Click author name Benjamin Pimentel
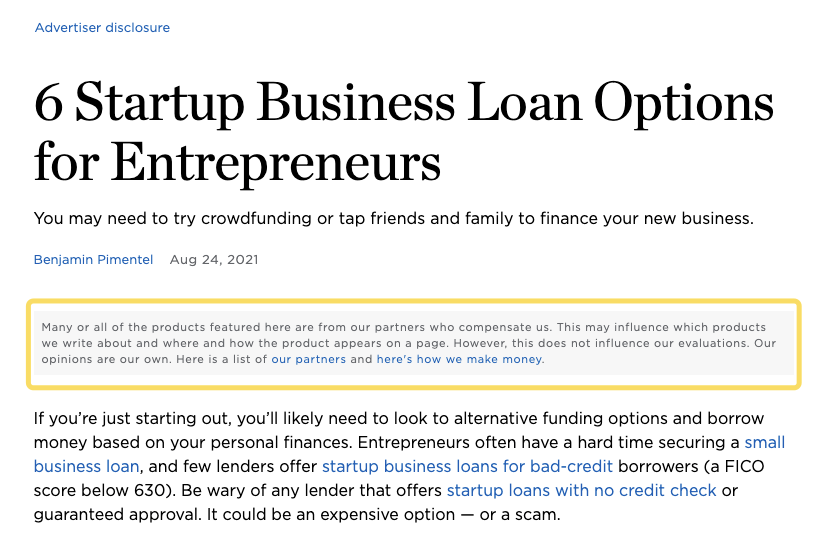The width and height of the screenshot is (819, 537). click(93, 260)
